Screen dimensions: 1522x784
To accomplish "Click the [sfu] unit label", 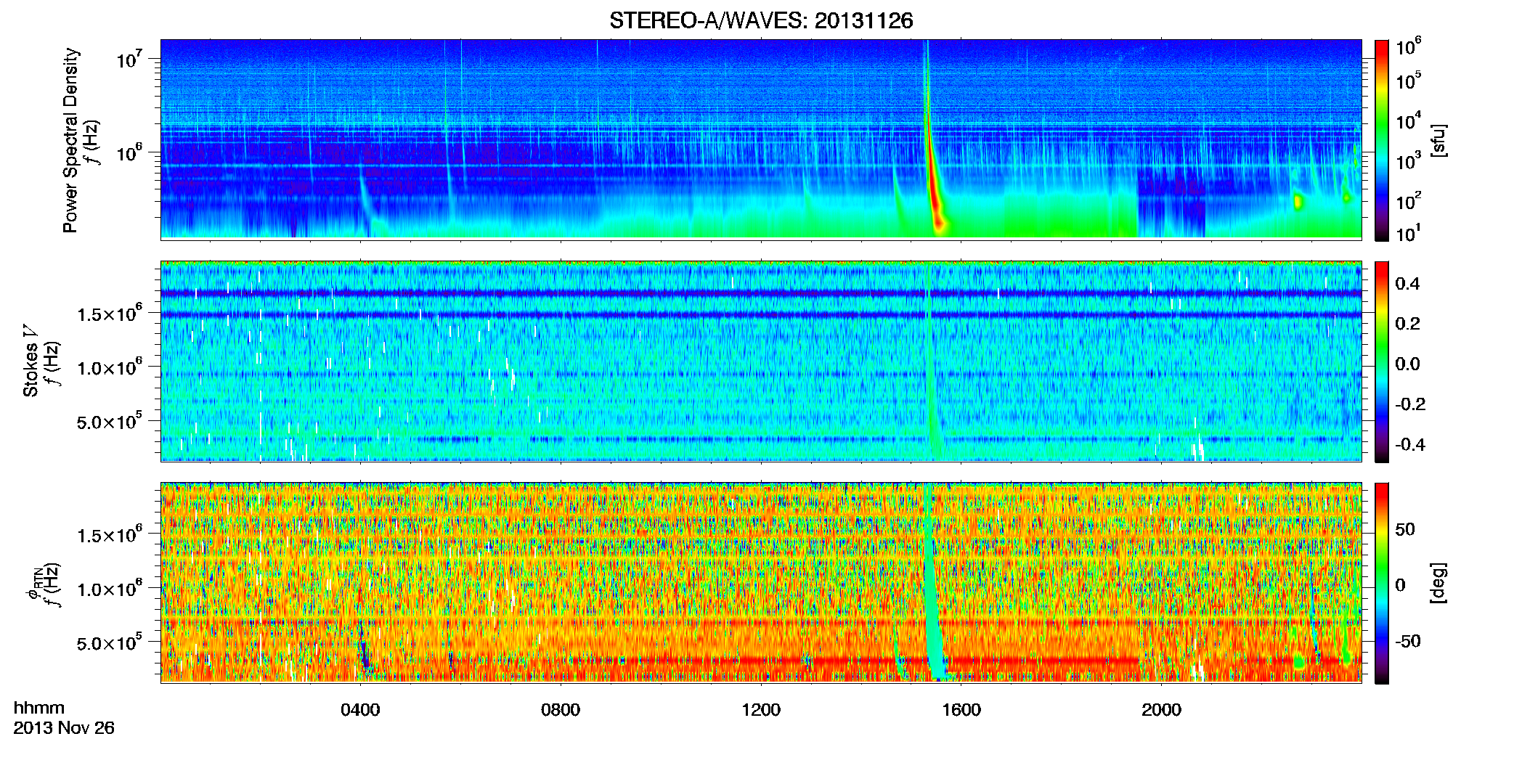I will [x=1438, y=140].
